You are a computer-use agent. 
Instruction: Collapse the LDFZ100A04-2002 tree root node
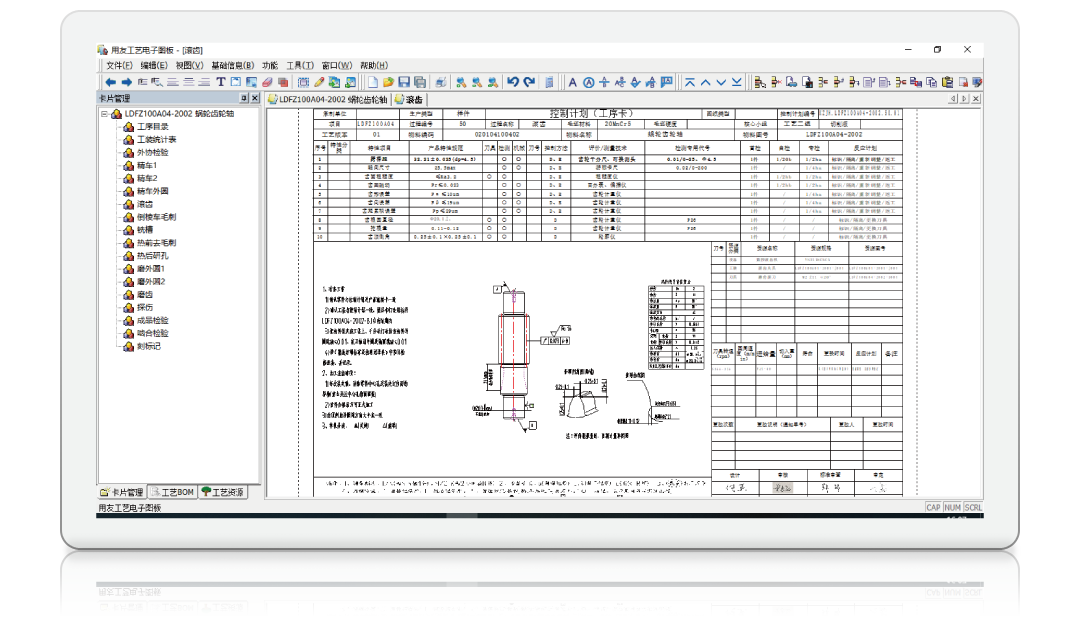coord(105,115)
